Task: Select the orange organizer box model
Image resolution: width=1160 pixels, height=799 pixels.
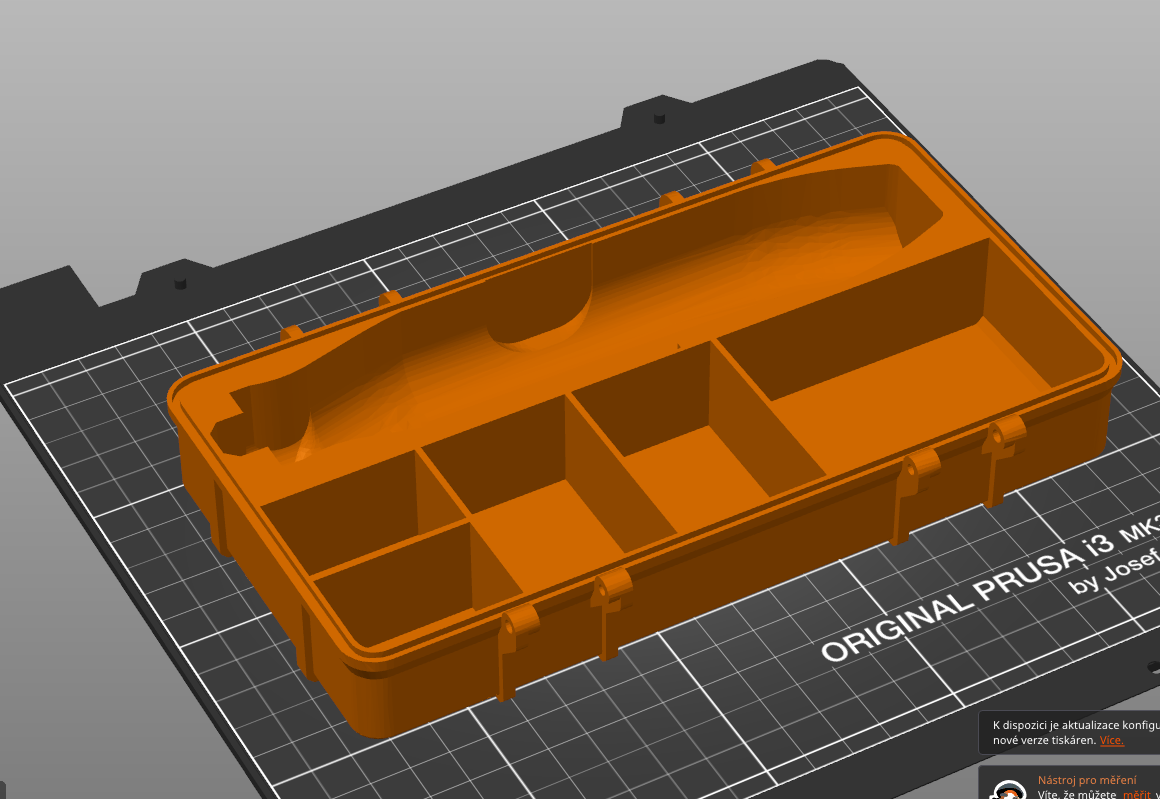Action: [642, 434]
